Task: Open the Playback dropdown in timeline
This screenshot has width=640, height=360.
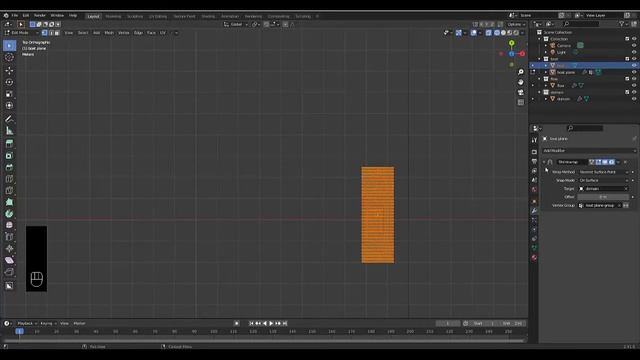Action: (x=27, y=323)
